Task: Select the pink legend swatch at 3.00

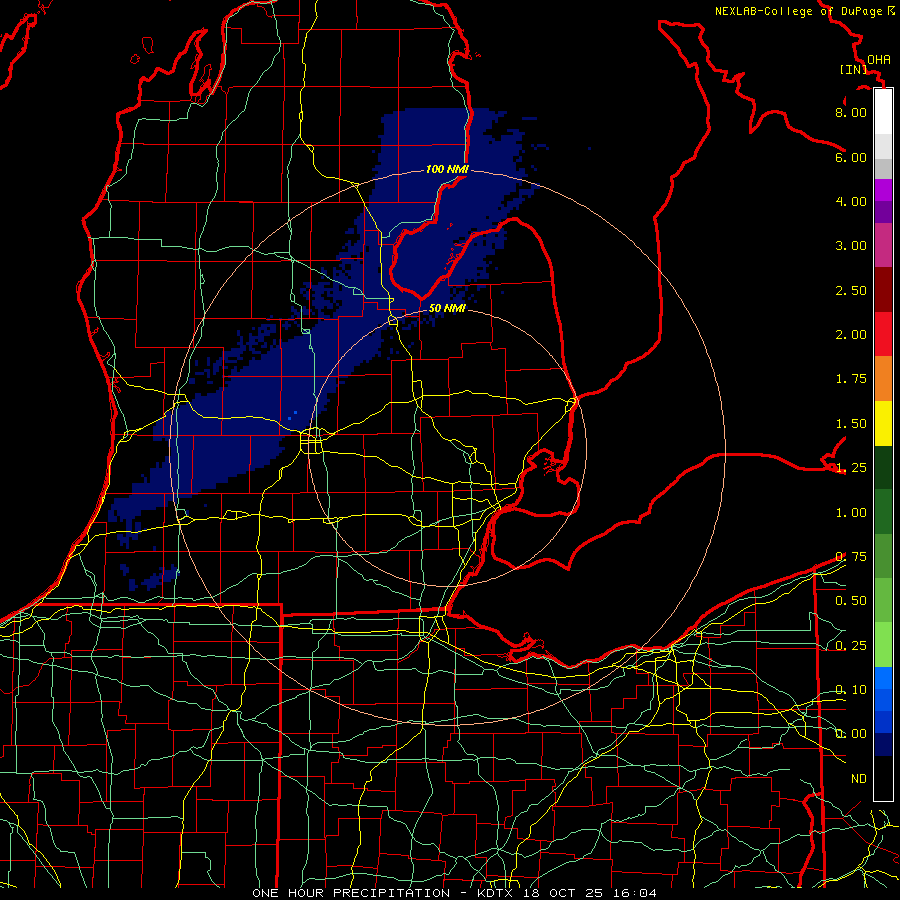Action: [x=883, y=246]
